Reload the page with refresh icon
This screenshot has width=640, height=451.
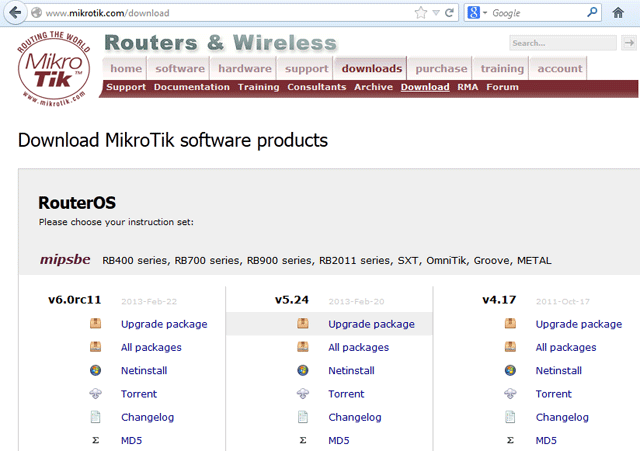coord(449,13)
